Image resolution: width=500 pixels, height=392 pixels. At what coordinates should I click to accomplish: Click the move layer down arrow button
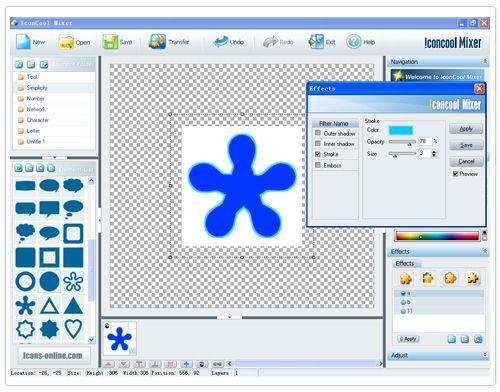[x=124, y=364]
